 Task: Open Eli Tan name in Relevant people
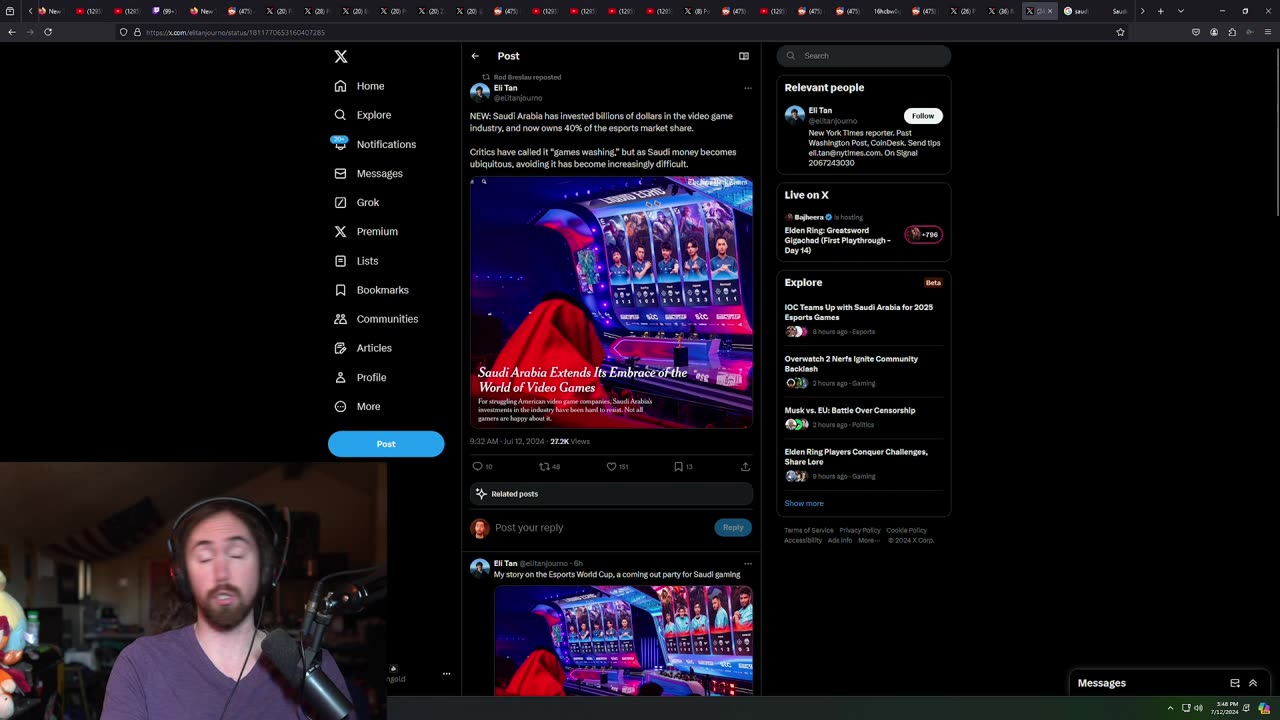(x=820, y=111)
